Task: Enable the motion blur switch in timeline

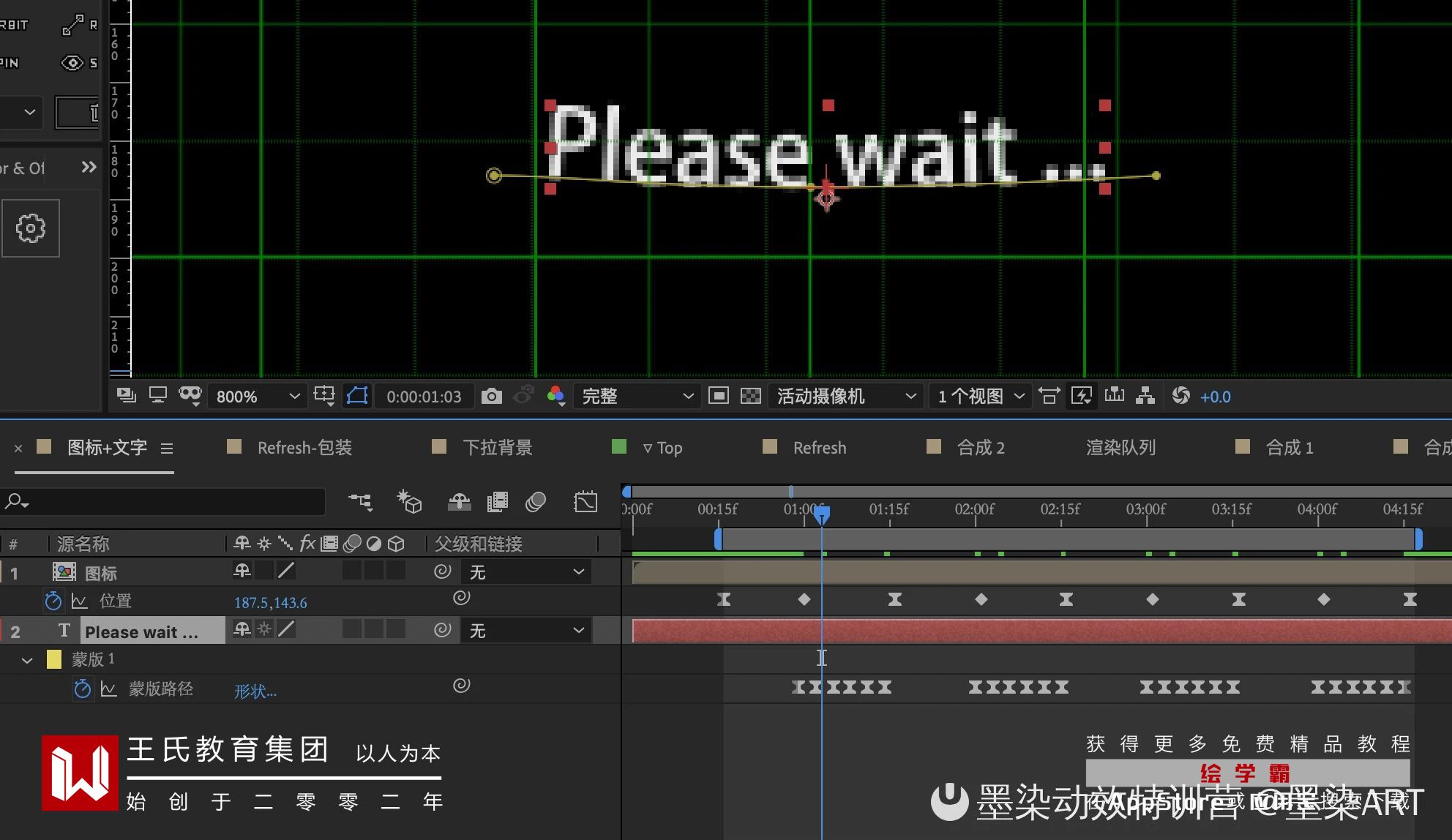Action: 536,502
